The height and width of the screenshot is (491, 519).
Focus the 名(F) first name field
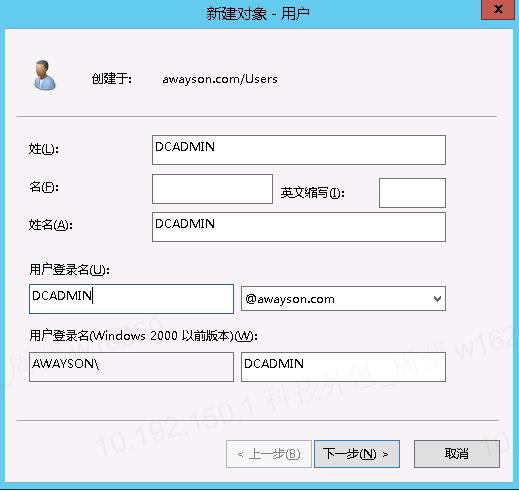tap(212, 189)
